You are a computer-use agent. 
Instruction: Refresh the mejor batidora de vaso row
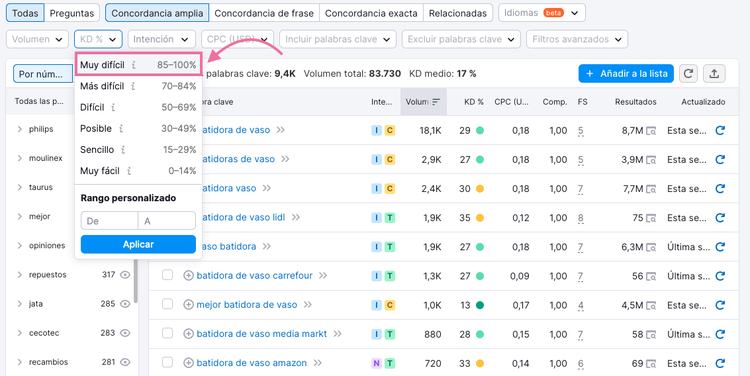click(x=720, y=305)
